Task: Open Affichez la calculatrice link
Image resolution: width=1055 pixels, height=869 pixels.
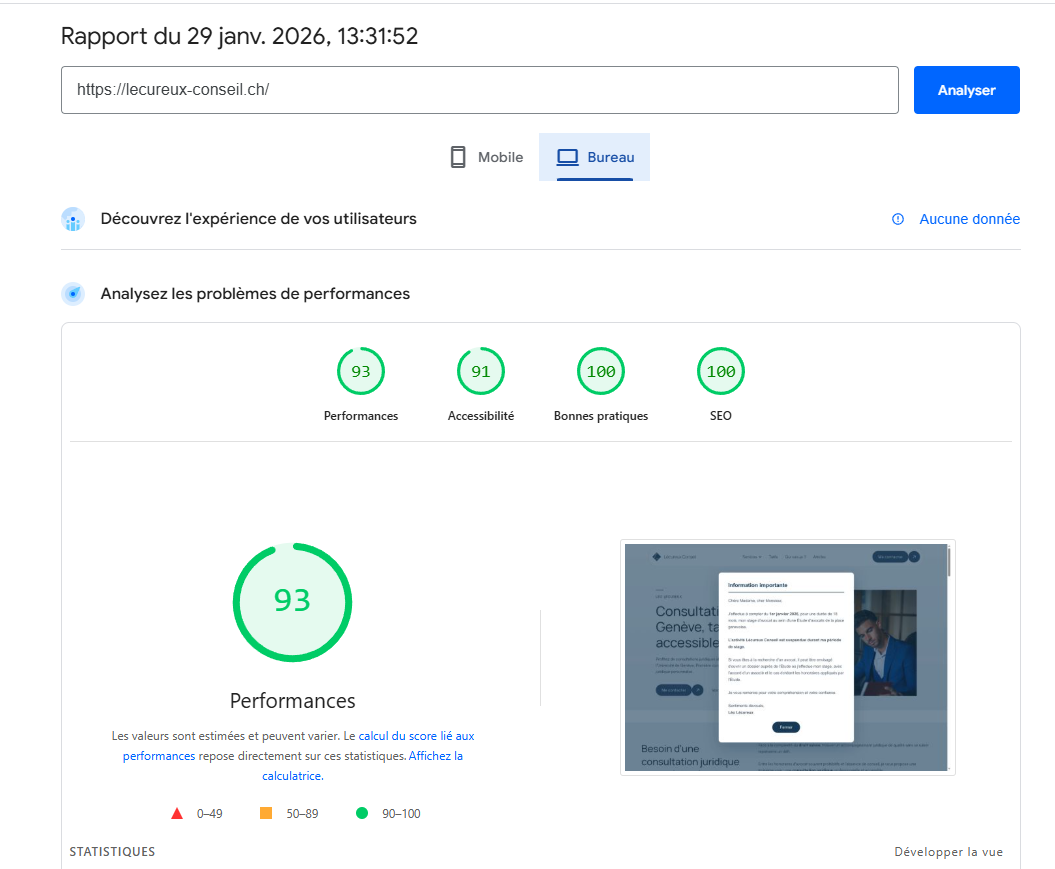Action: pos(434,755)
